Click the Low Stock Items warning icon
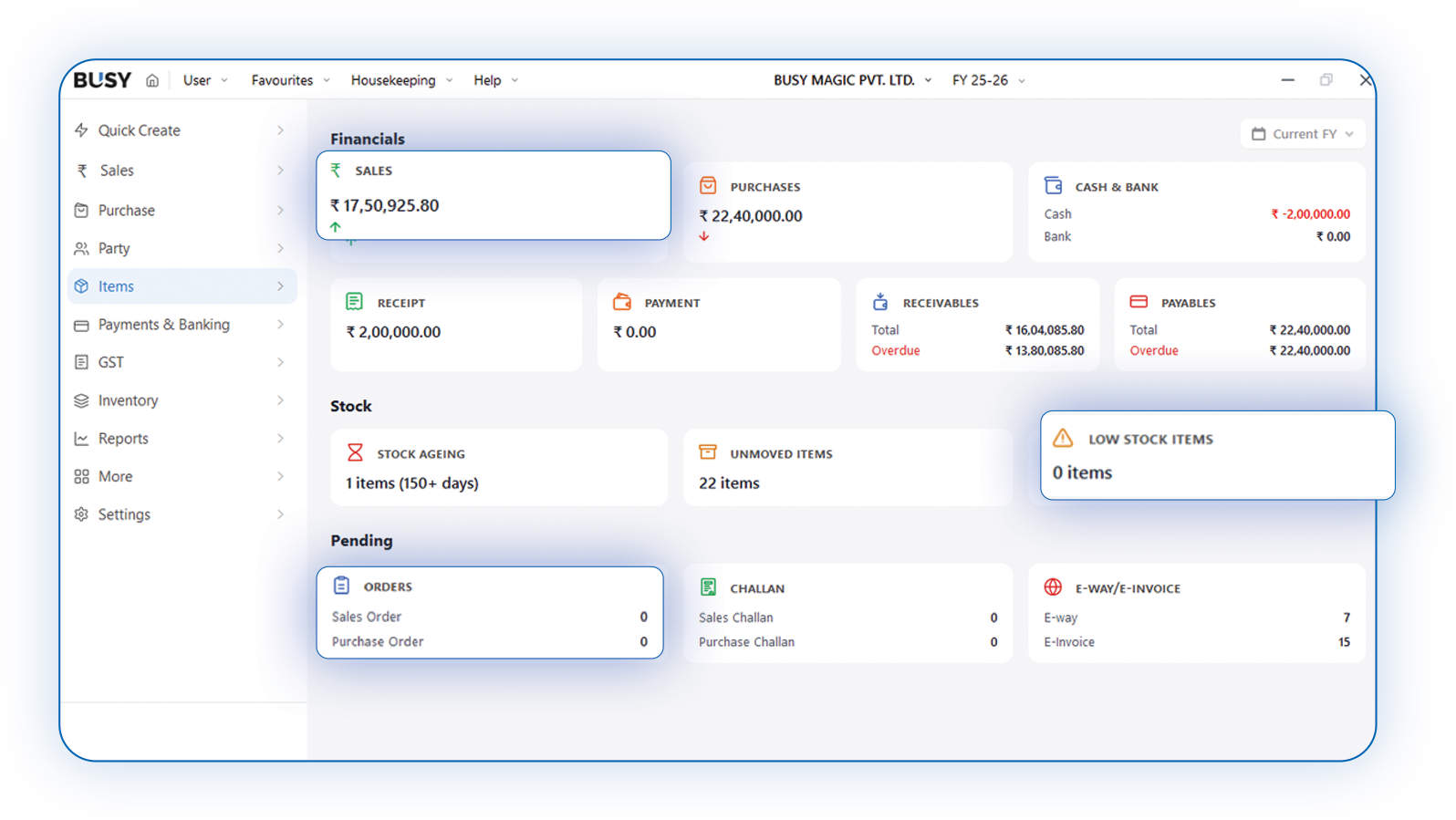The height and width of the screenshot is (820, 1456). pyautogui.click(x=1063, y=438)
